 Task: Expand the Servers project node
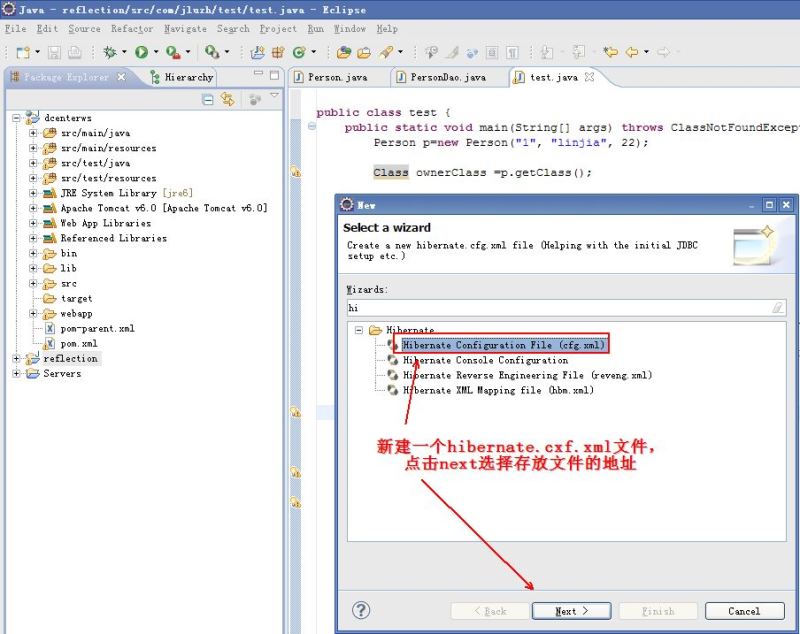tap(16, 373)
